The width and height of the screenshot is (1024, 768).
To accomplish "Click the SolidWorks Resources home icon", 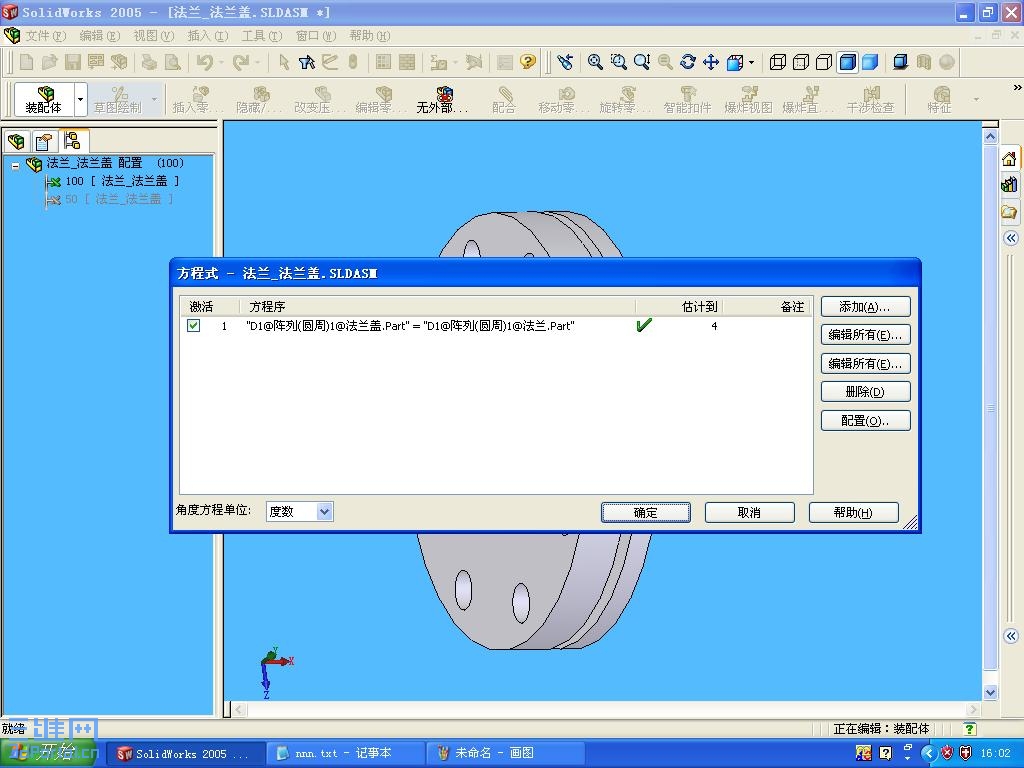I will click(x=1010, y=158).
